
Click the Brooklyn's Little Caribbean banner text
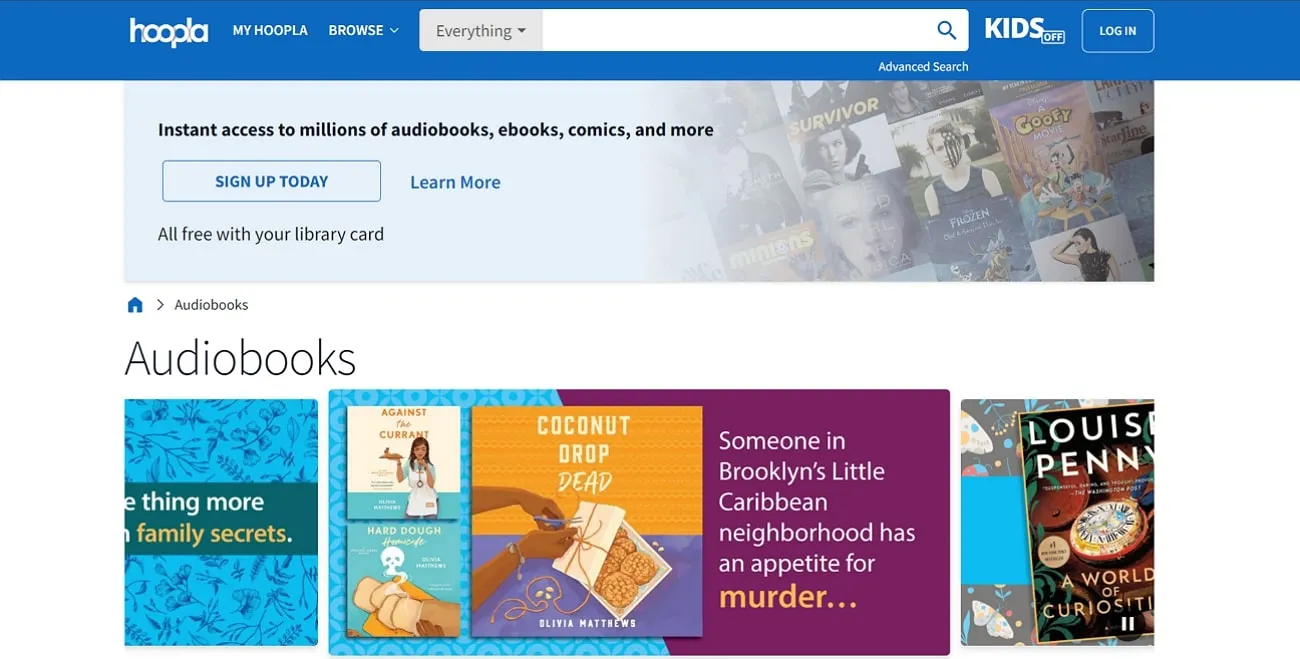pyautogui.click(x=817, y=519)
